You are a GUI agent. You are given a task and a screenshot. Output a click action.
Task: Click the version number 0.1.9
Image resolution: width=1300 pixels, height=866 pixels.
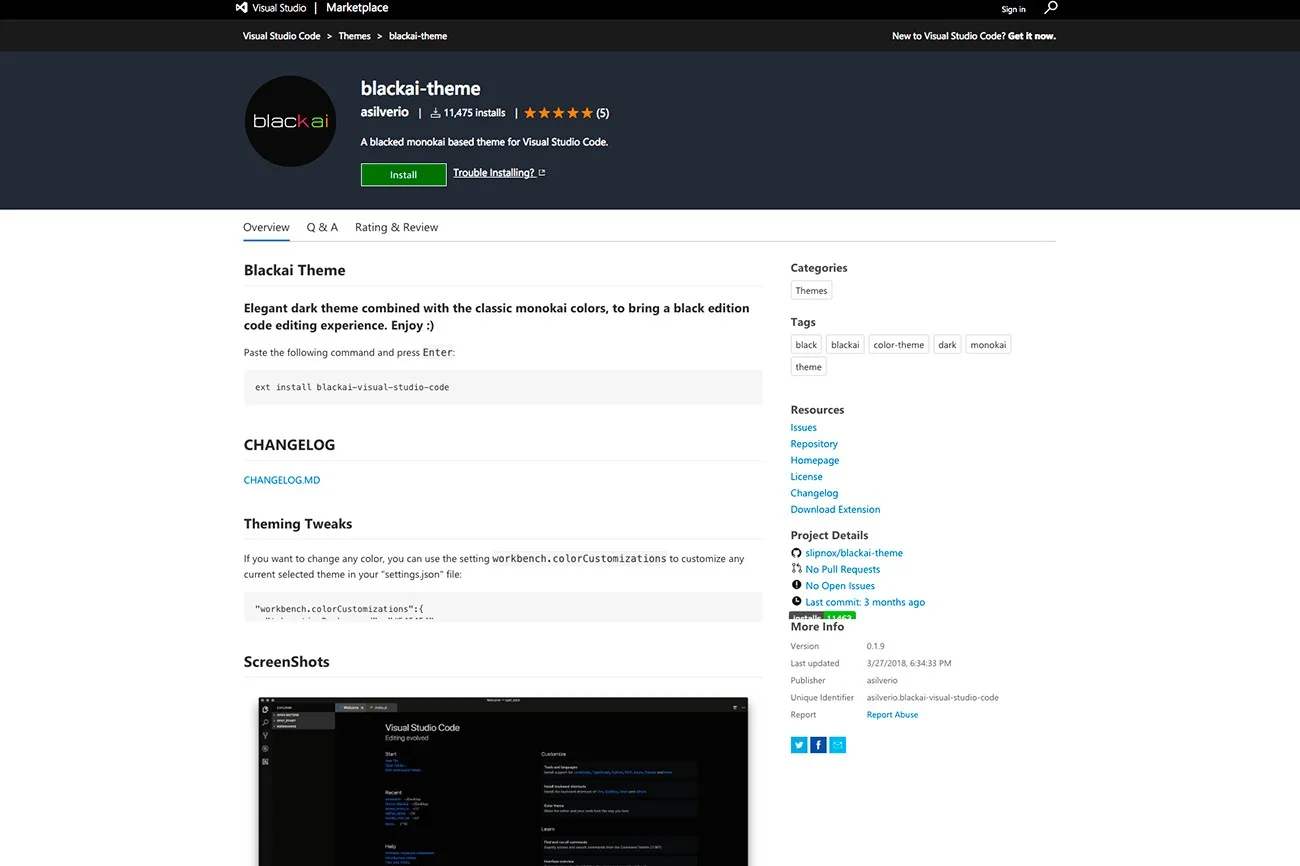(x=876, y=647)
